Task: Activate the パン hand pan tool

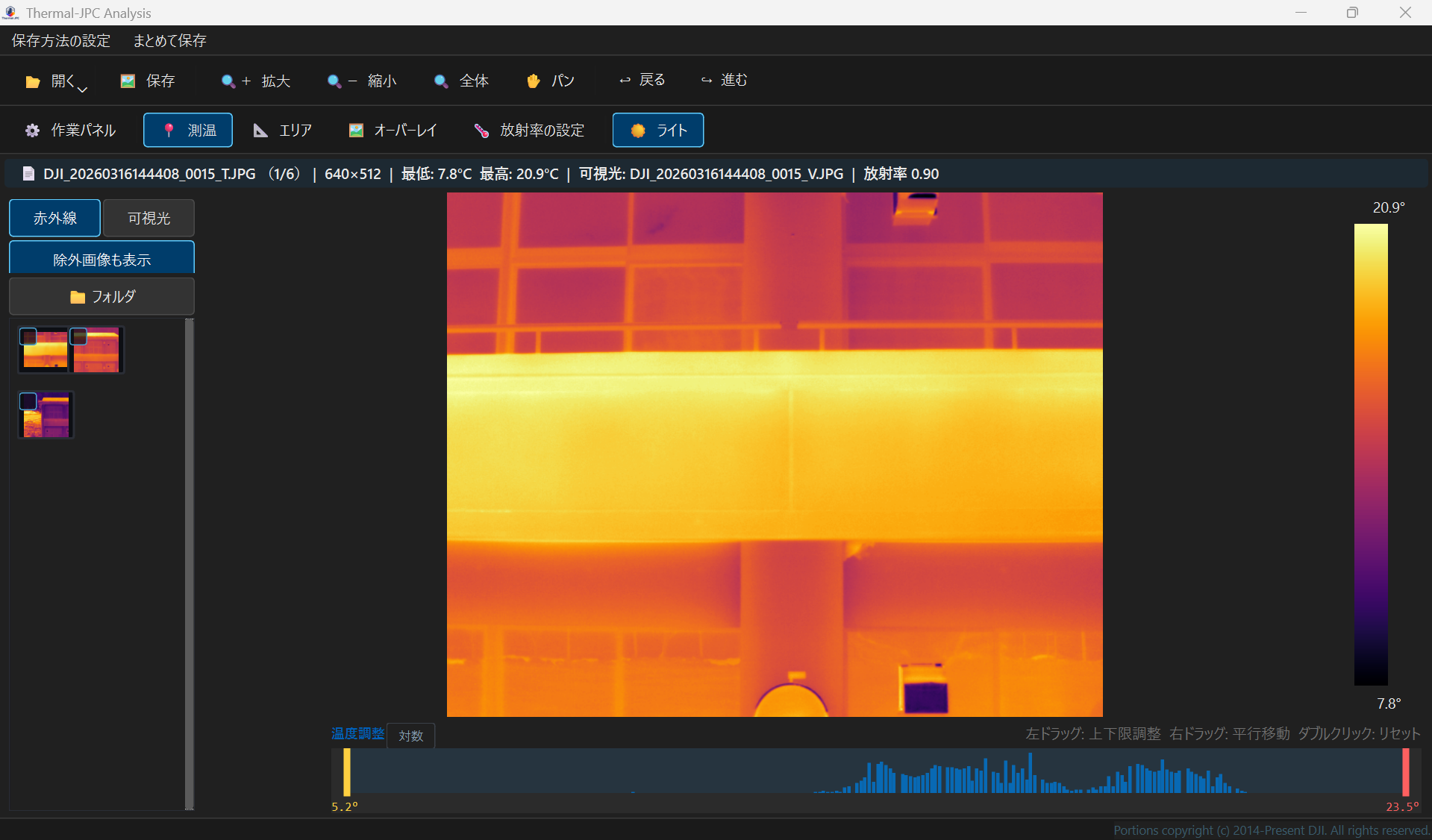Action: tap(551, 81)
